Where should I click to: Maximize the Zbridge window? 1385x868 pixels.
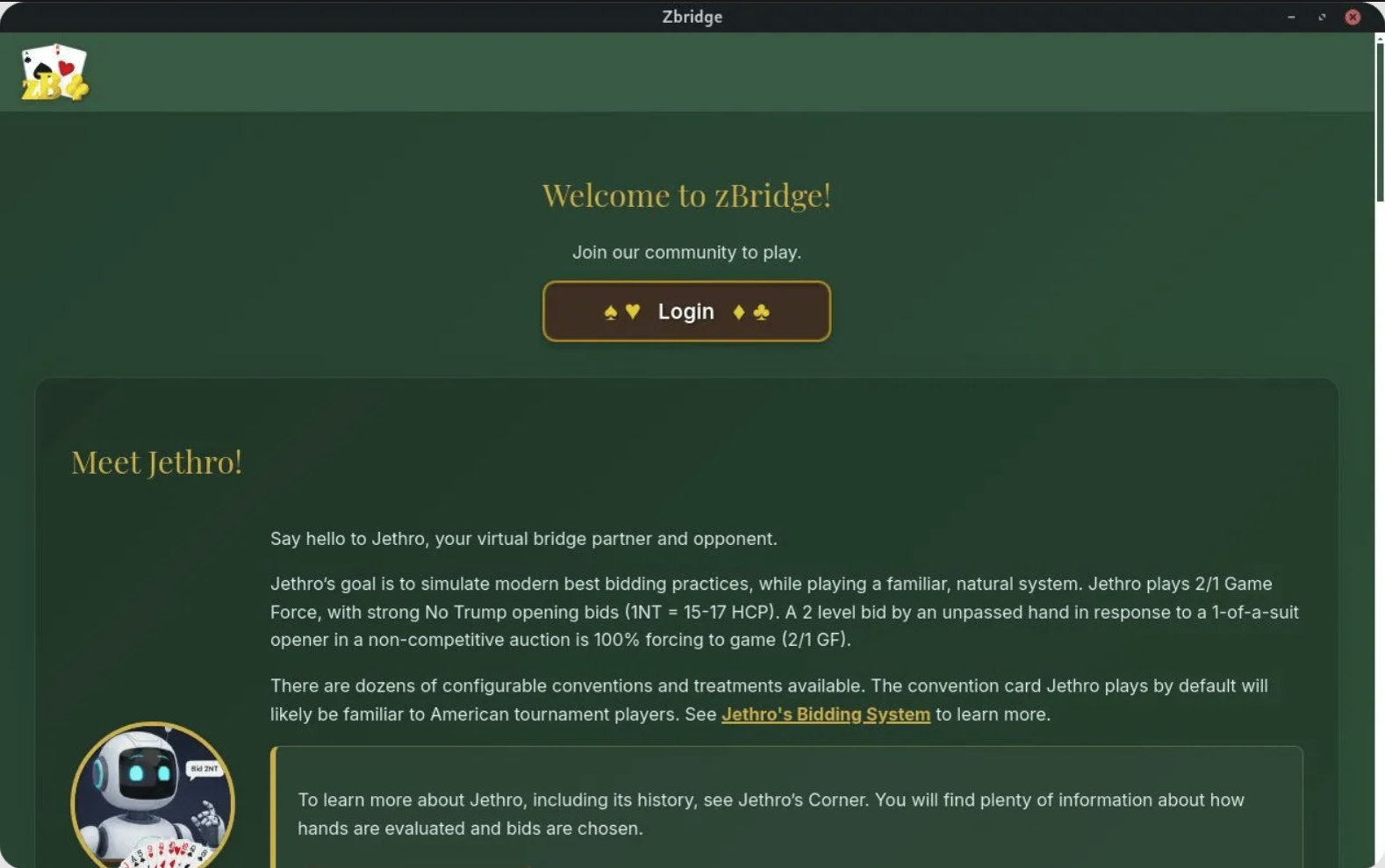click(1322, 17)
